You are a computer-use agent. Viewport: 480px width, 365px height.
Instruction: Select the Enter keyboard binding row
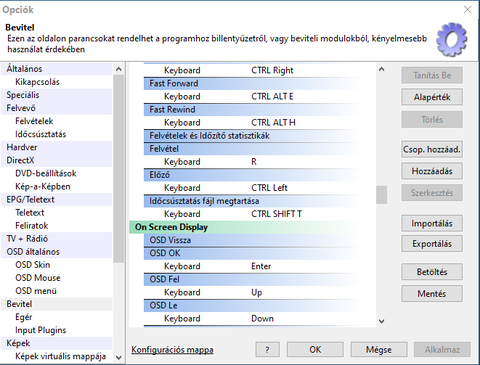point(252,266)
